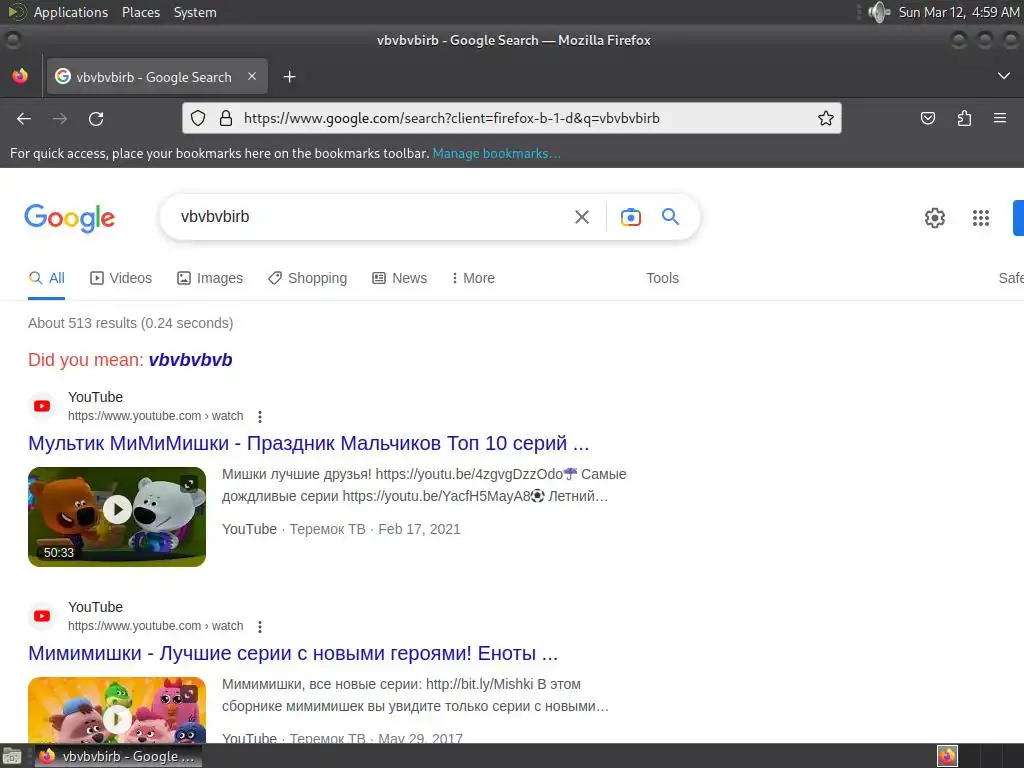Click the Did you mean vbvbvbvb suggestion
This screenshot has height=768, width=1024.
(191, 360)
